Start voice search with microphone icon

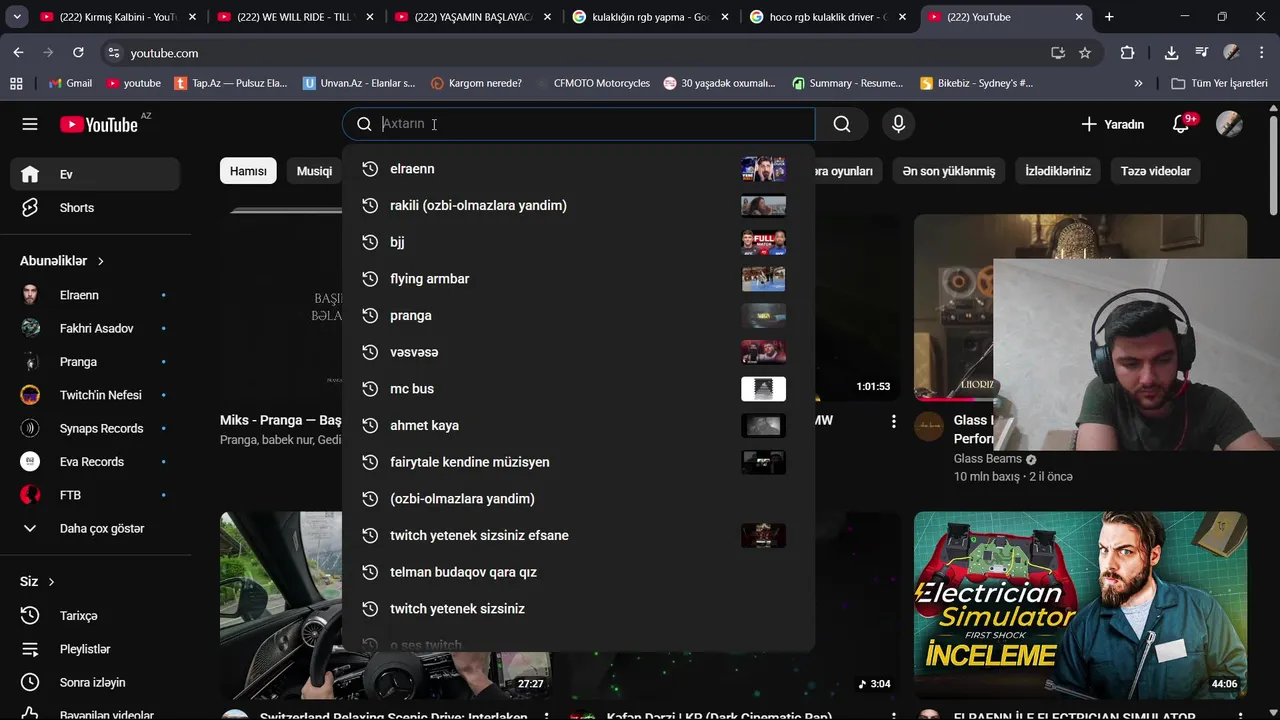click(898, 124)
